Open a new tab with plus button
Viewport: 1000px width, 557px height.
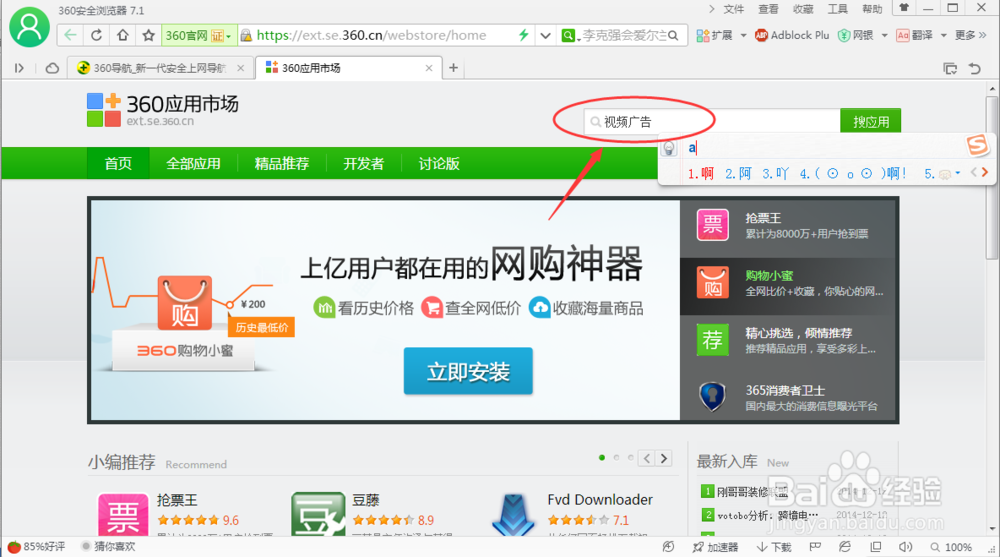[x=453, y=68]
